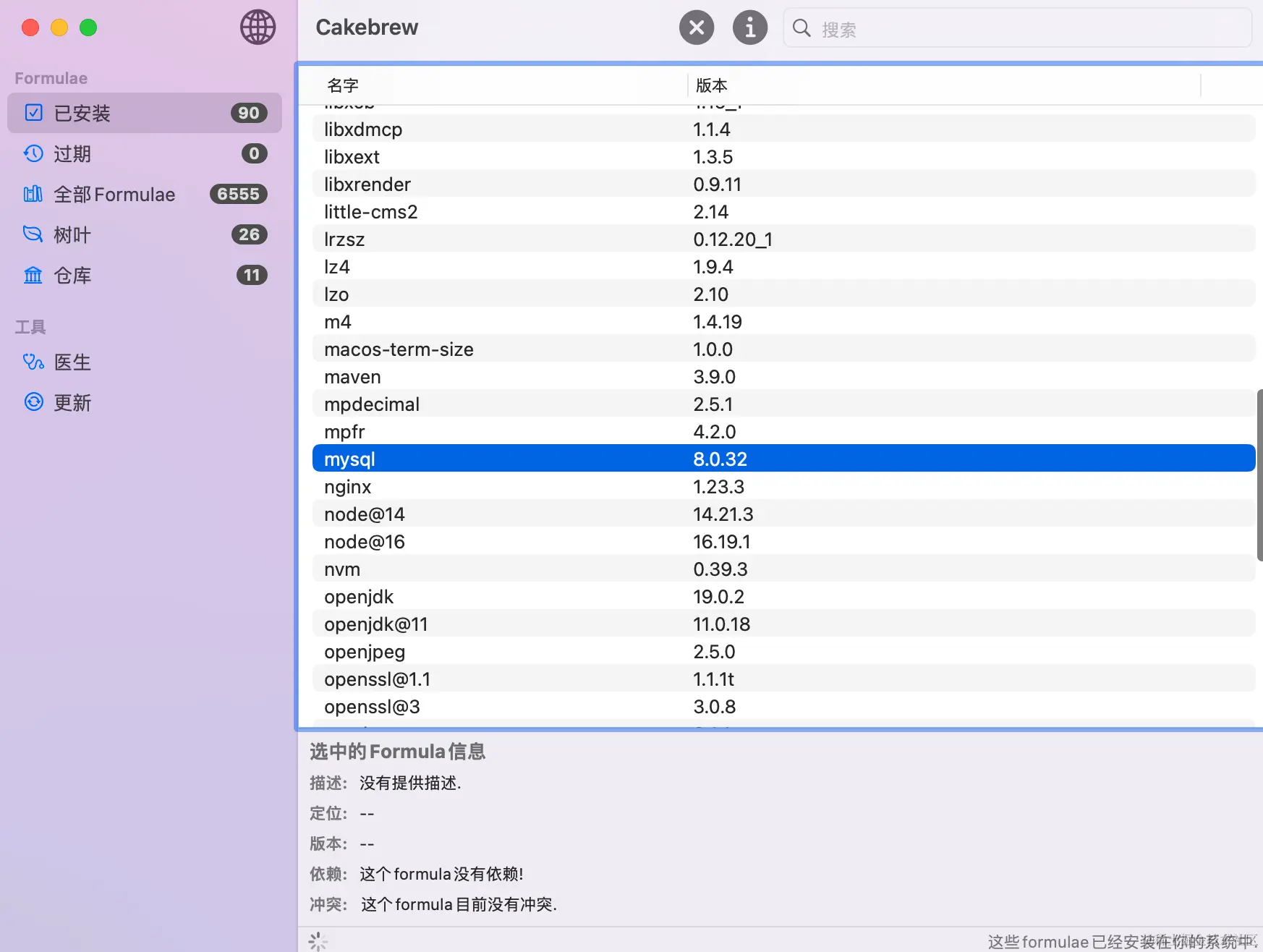Select the m4 formula
This screenshot has width=1263, height=952.
point(784,322)
